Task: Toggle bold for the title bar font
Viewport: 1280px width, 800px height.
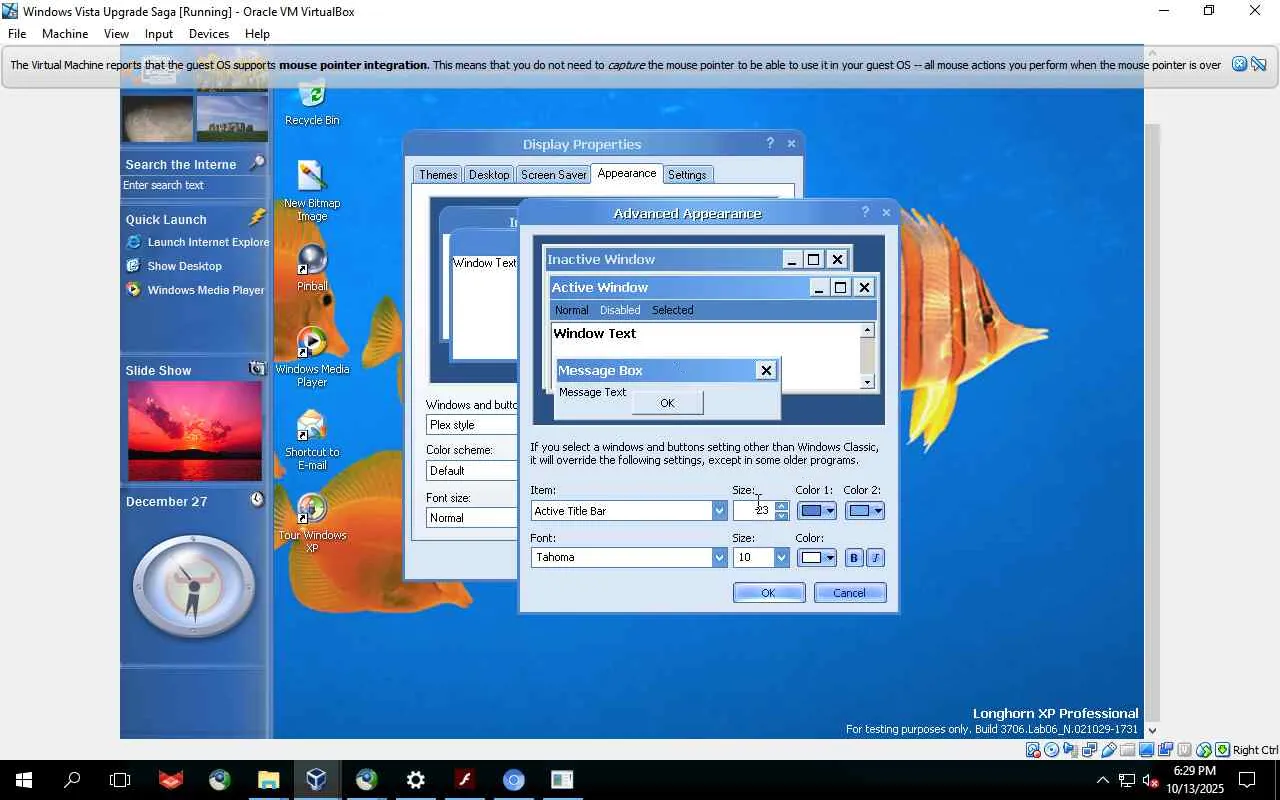Action: coord(854,558)
